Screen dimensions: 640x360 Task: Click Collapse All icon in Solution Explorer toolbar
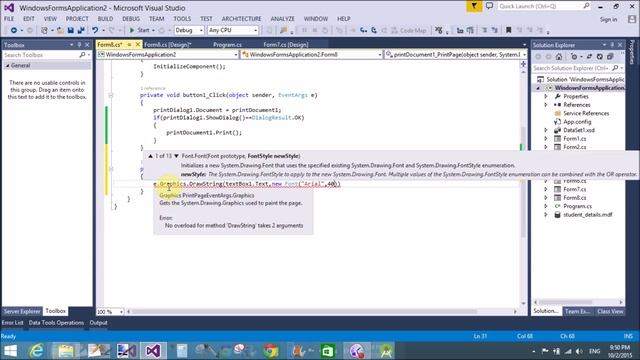tap(610, 57)
